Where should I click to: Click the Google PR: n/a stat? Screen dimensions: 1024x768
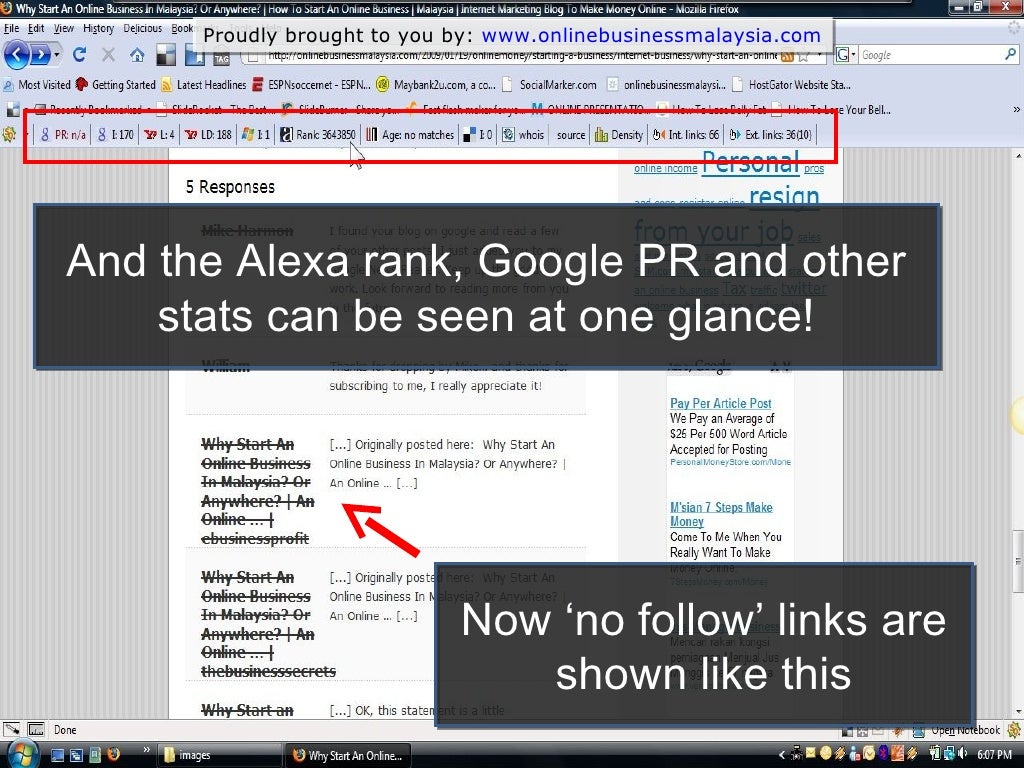pos(63,135)
